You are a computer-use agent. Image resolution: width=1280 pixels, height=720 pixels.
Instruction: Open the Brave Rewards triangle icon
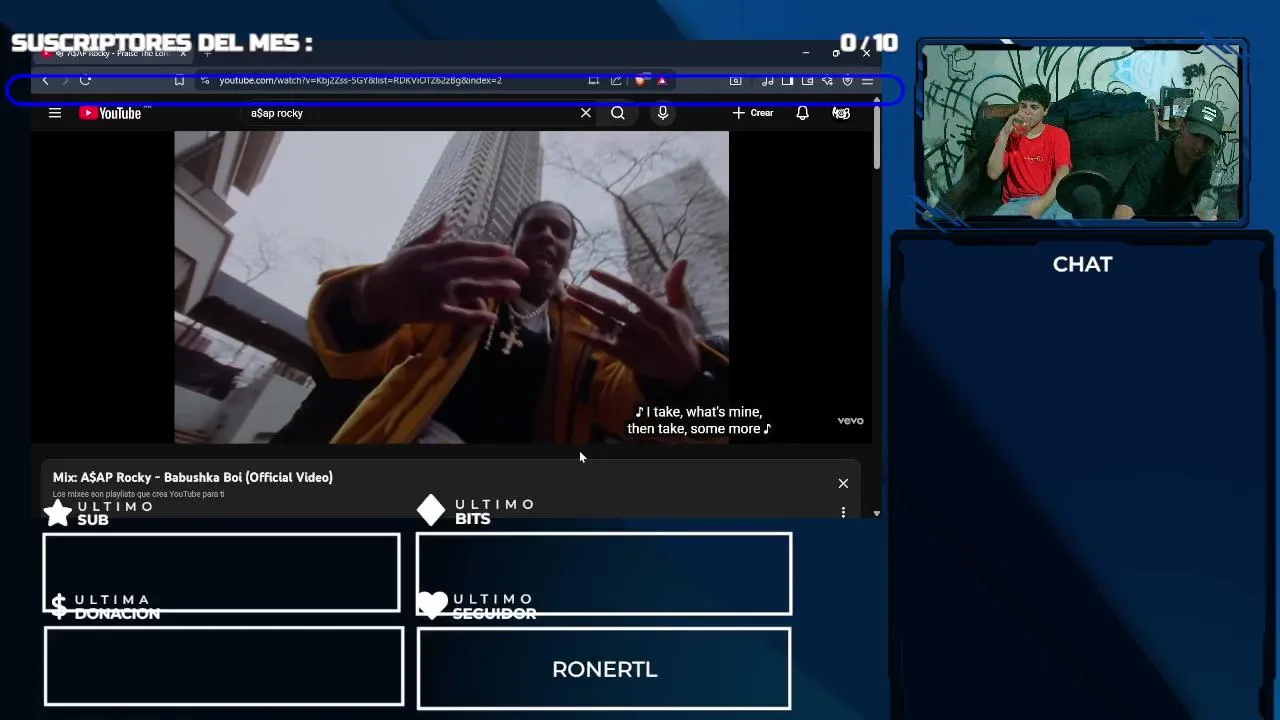click(x=662, y=81)
